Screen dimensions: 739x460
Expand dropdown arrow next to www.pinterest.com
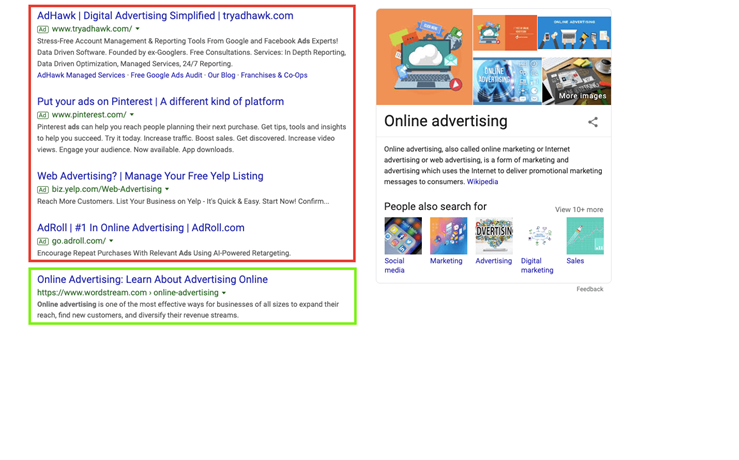[x=132, y=115]
